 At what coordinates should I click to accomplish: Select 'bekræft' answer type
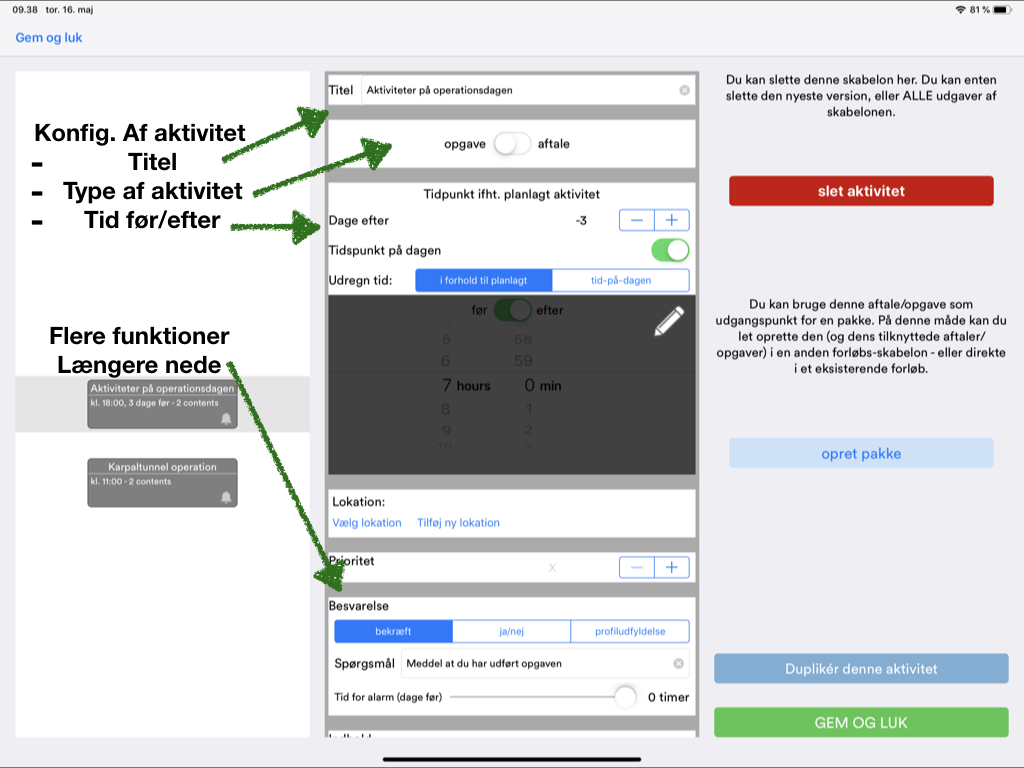point(393,632)
